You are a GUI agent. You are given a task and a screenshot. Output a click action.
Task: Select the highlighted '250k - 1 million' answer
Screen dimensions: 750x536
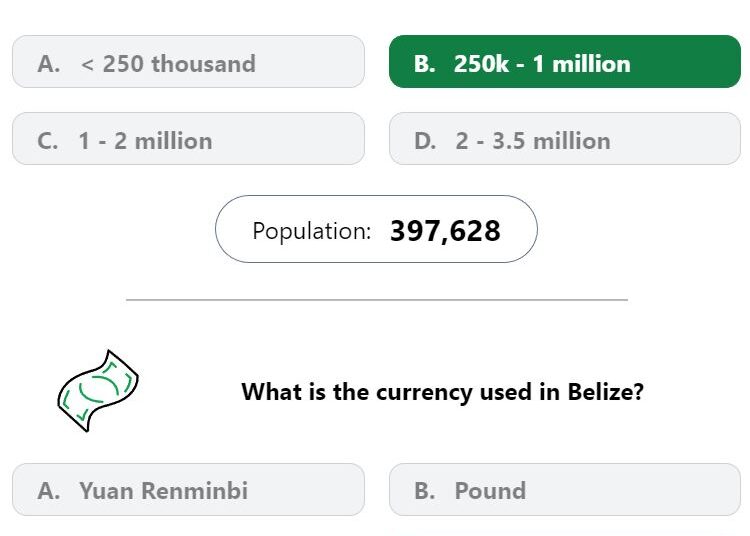coord(565,62)
